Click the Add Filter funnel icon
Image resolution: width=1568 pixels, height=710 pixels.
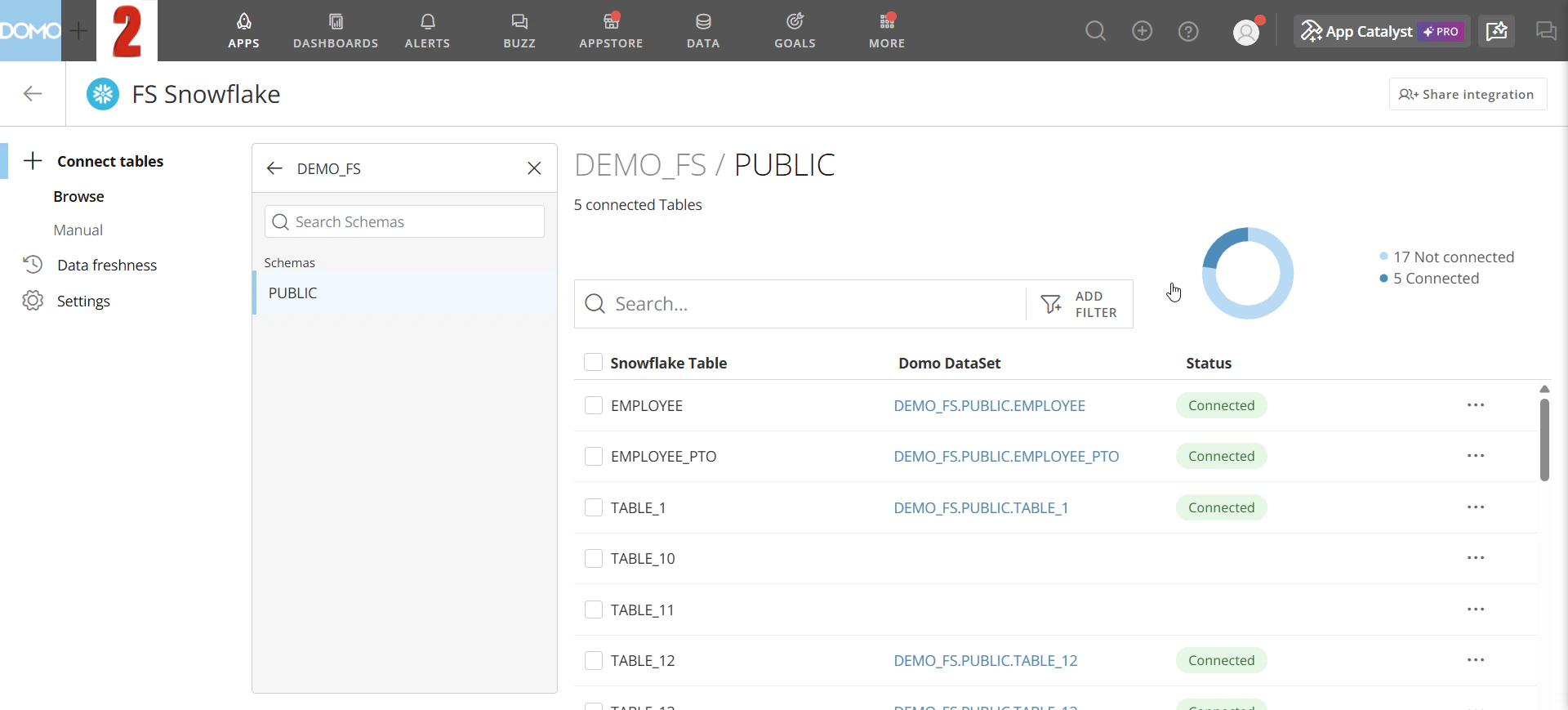click(1051, 305)
